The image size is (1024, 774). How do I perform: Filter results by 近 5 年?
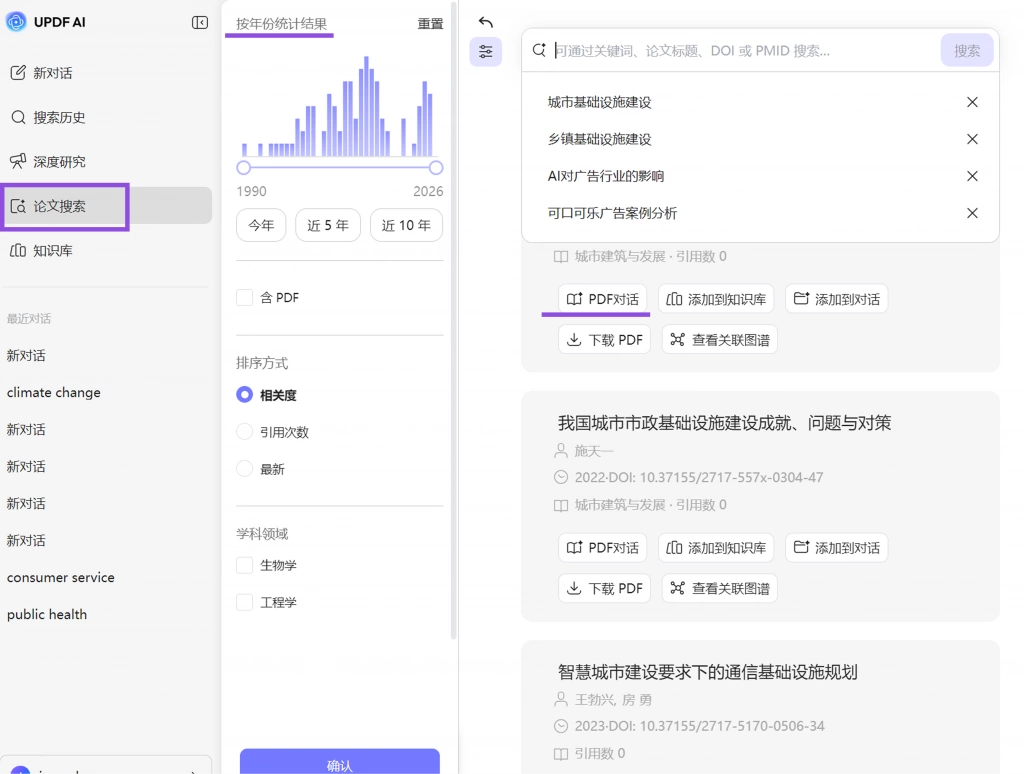coord(328,225)
